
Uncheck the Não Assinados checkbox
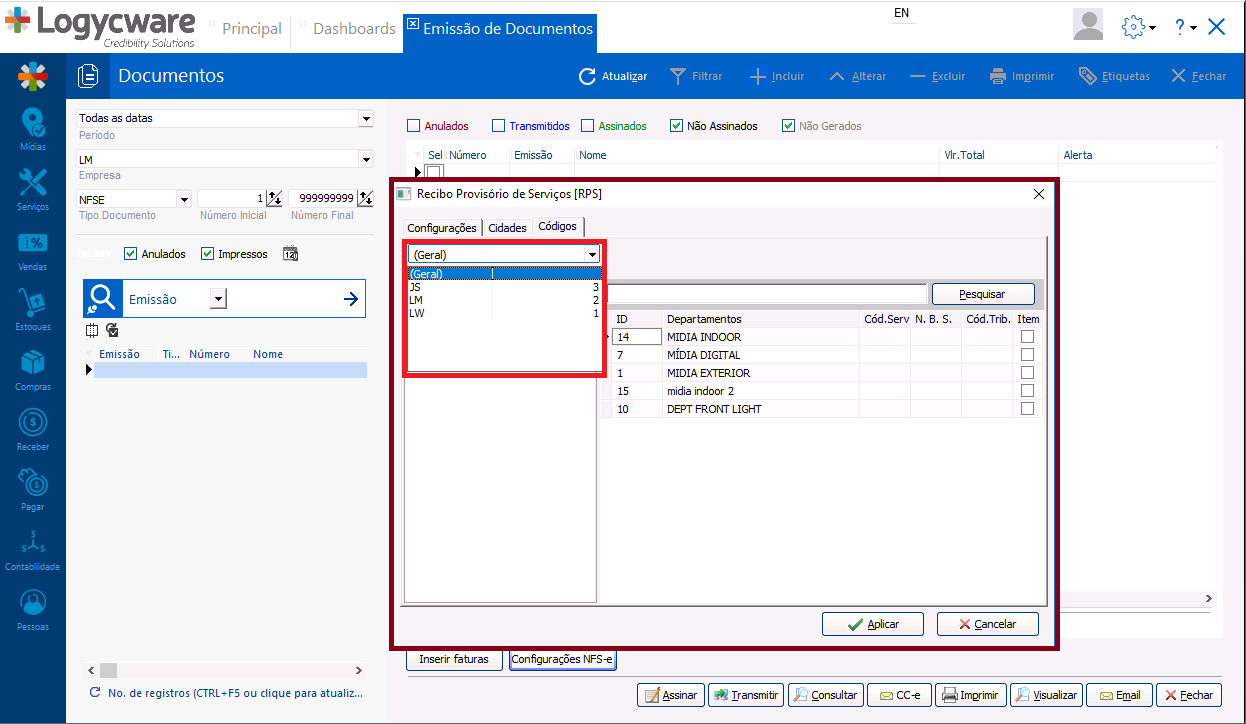pos(677,126)
